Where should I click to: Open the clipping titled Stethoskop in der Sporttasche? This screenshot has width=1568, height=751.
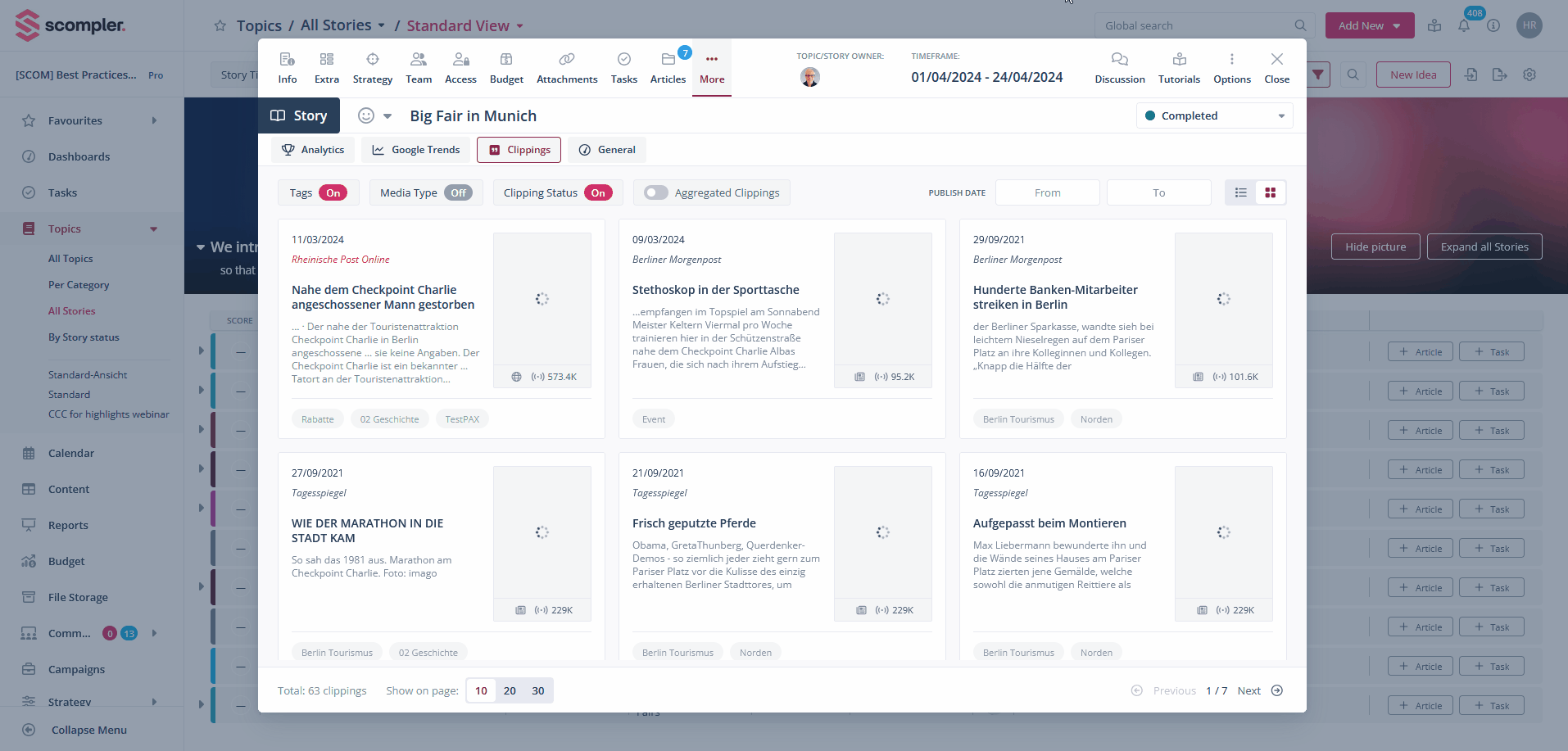715,290
